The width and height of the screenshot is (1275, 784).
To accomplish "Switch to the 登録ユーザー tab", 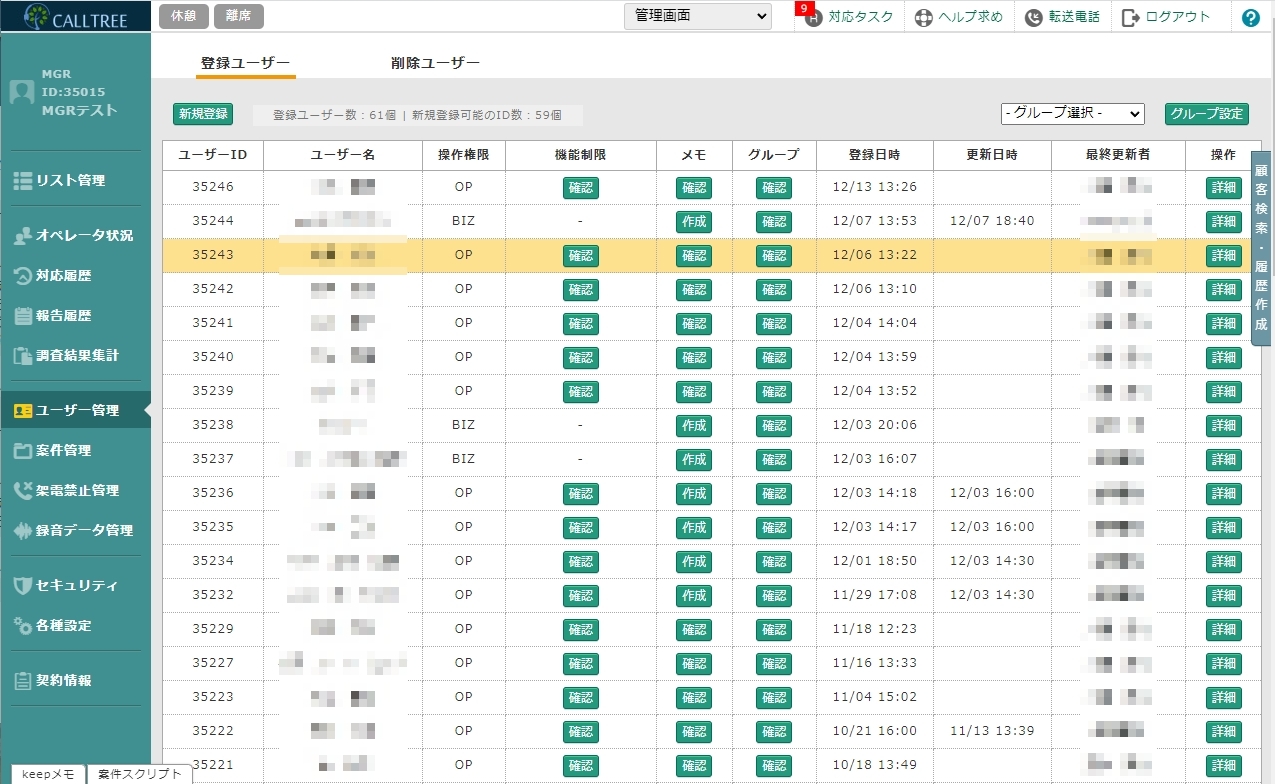I will click(x=245, y=63).
